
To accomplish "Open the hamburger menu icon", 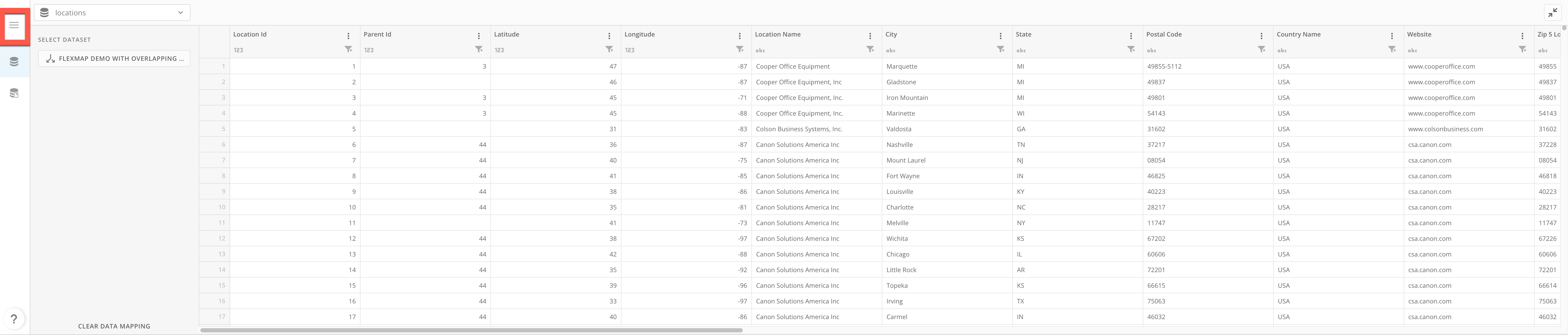I will pos(14,26).
